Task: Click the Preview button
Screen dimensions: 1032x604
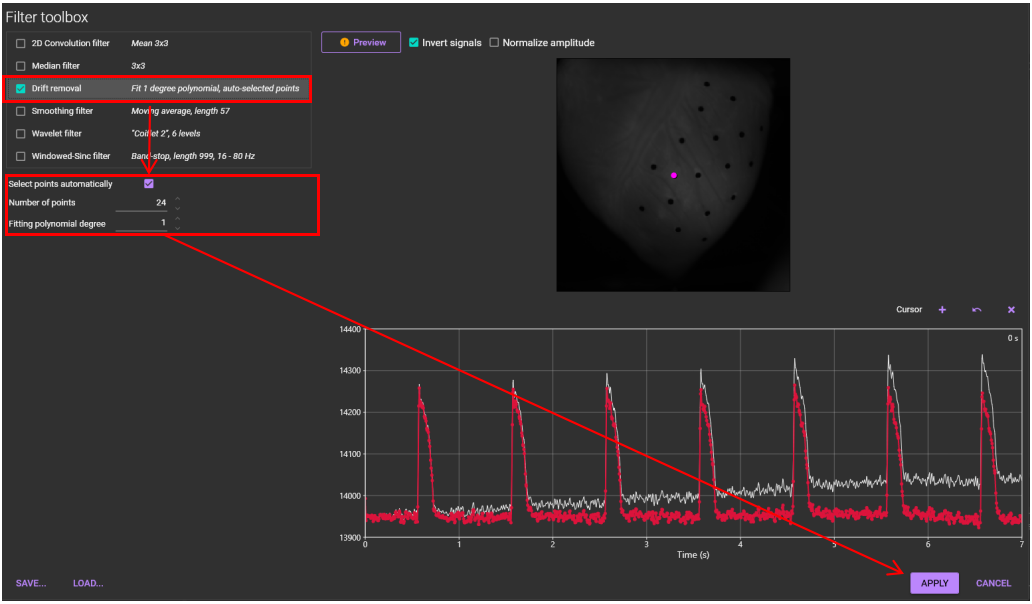Action: point(361,43)
